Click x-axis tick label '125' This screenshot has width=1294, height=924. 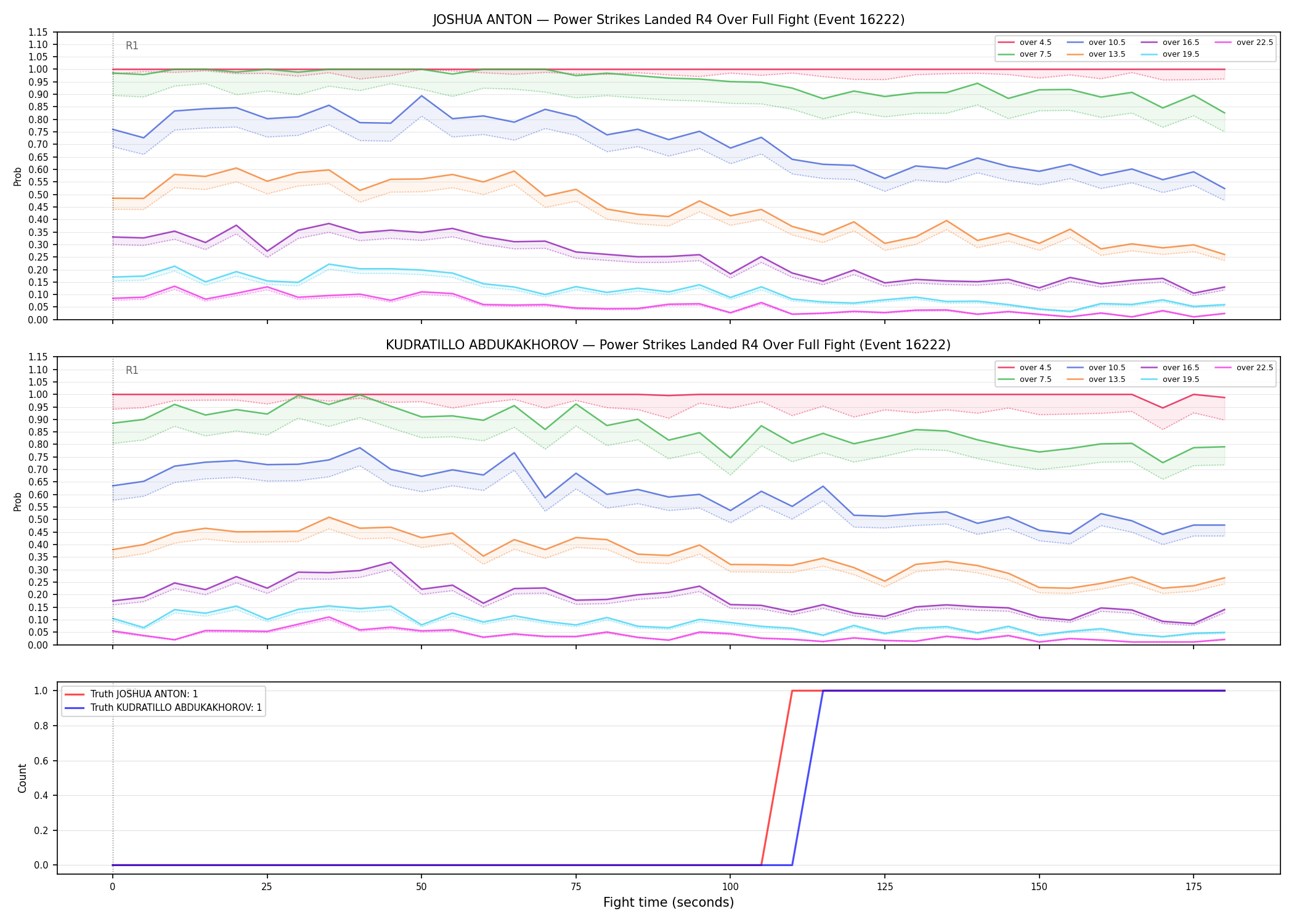coord(885,887)
